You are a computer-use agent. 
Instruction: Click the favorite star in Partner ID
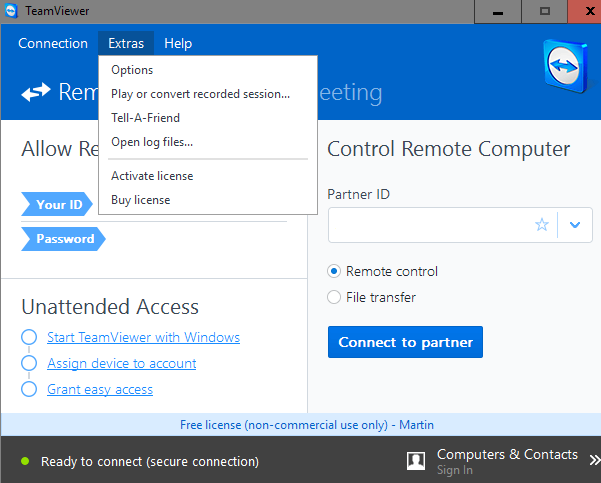tap(542, 225)
